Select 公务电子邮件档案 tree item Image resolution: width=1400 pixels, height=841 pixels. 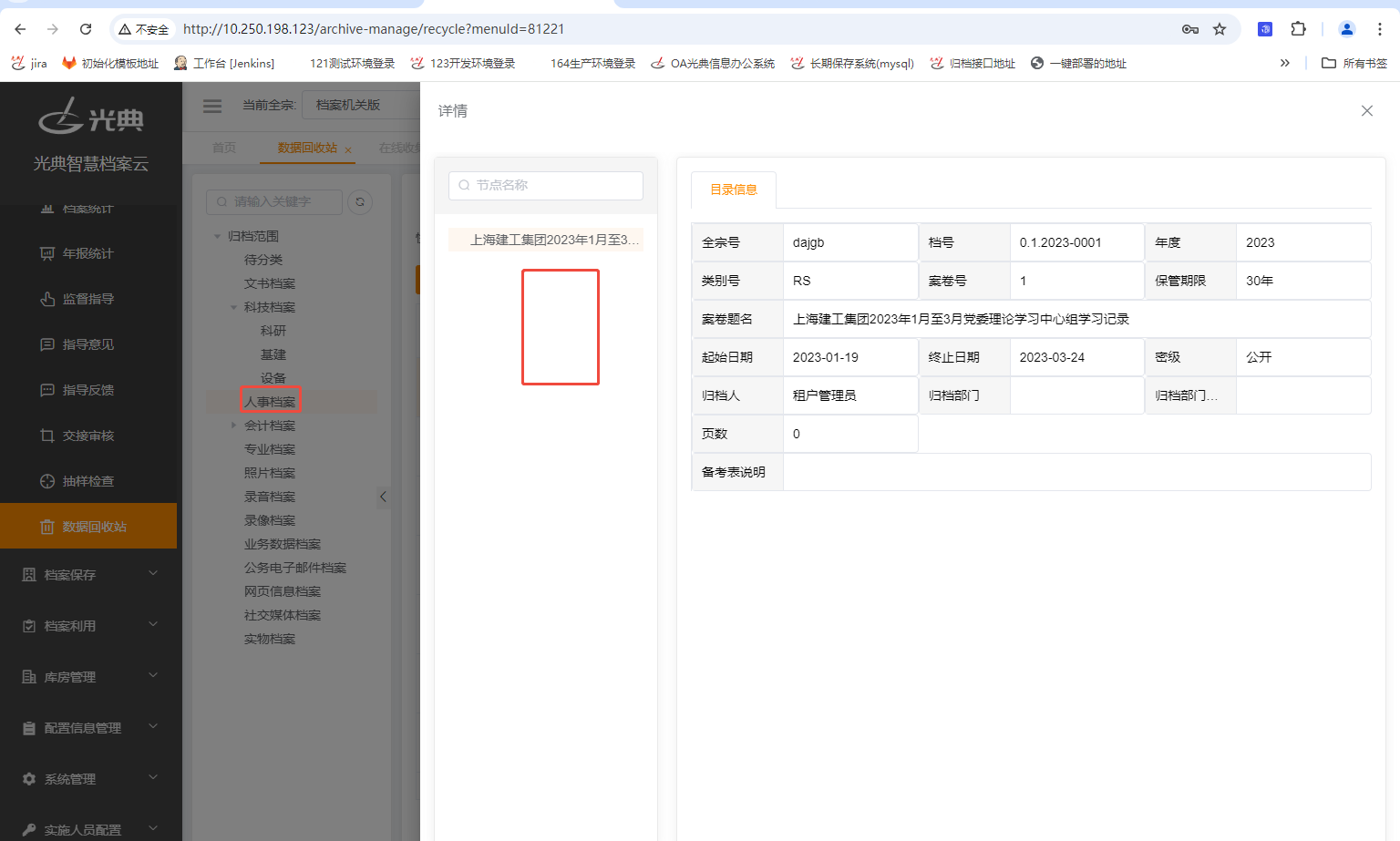point(295,568)
